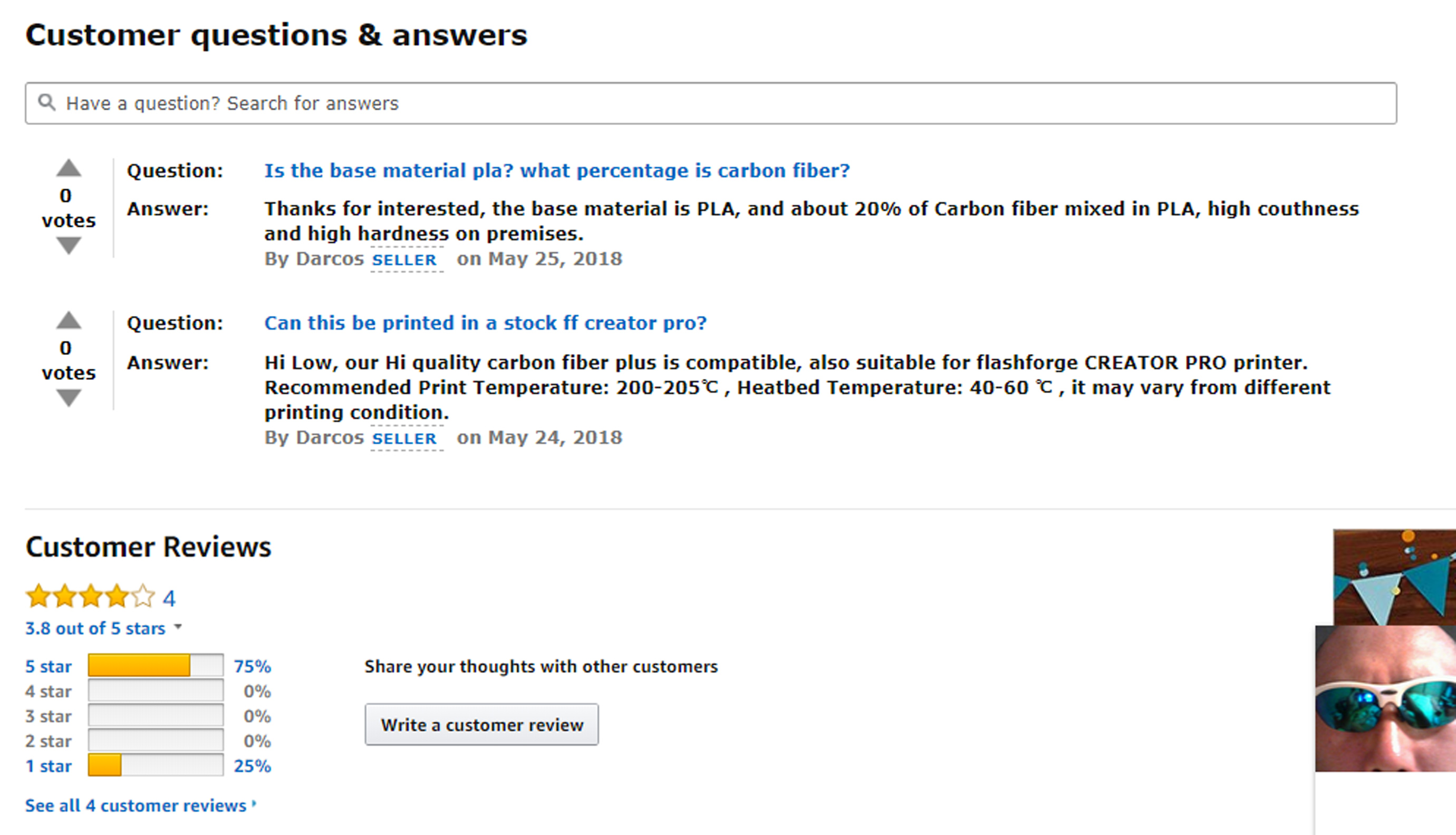Viewport: 1456px width, 835px height.
Task: Click the arrow after See all reviews
Action: click(x=254, y=804)
